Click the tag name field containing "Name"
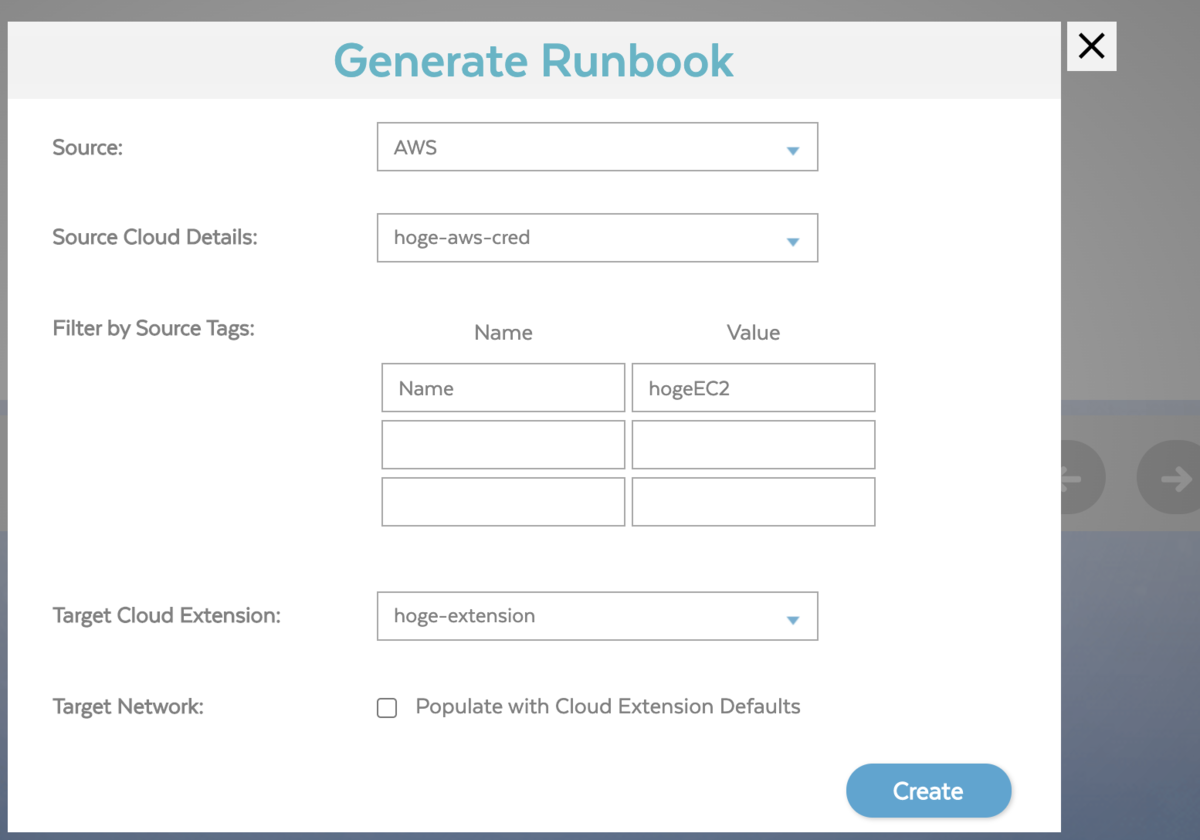Image resolution: width=1200 pixels, height=840 pixels. [x=503, y=388]
